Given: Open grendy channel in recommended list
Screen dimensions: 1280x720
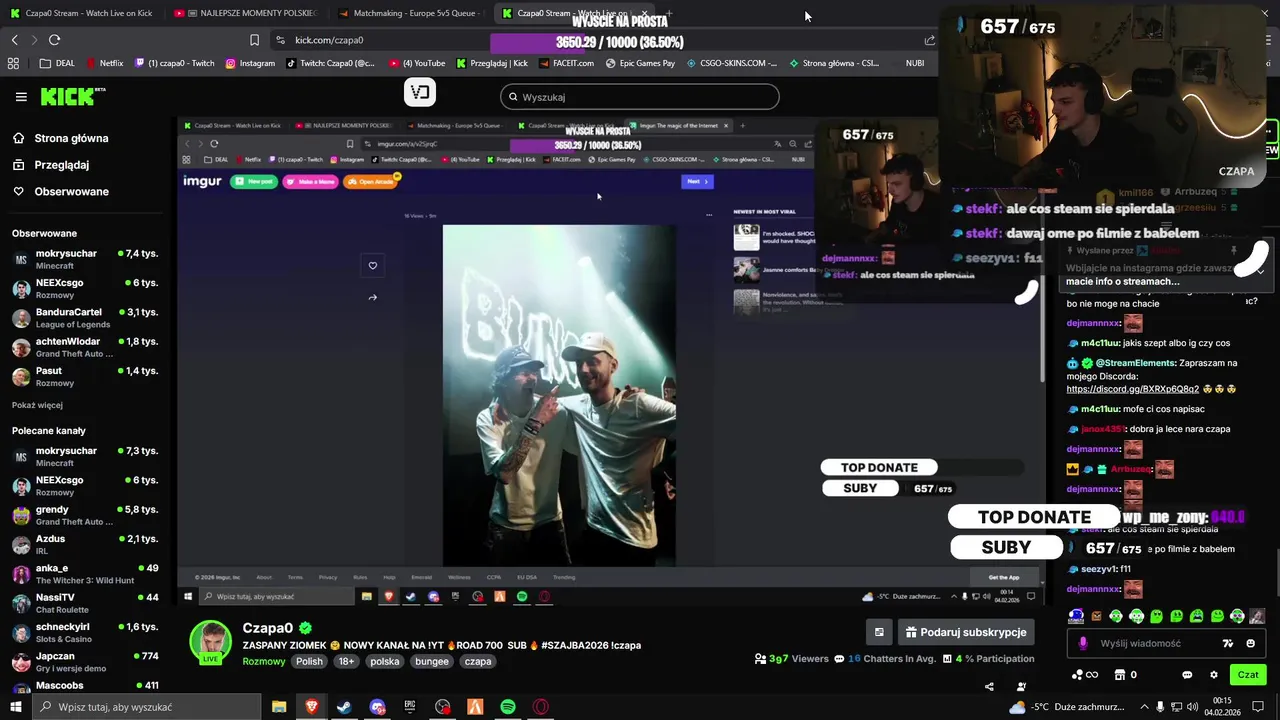Looking at the screenshot, I should [x=84, y=515].
